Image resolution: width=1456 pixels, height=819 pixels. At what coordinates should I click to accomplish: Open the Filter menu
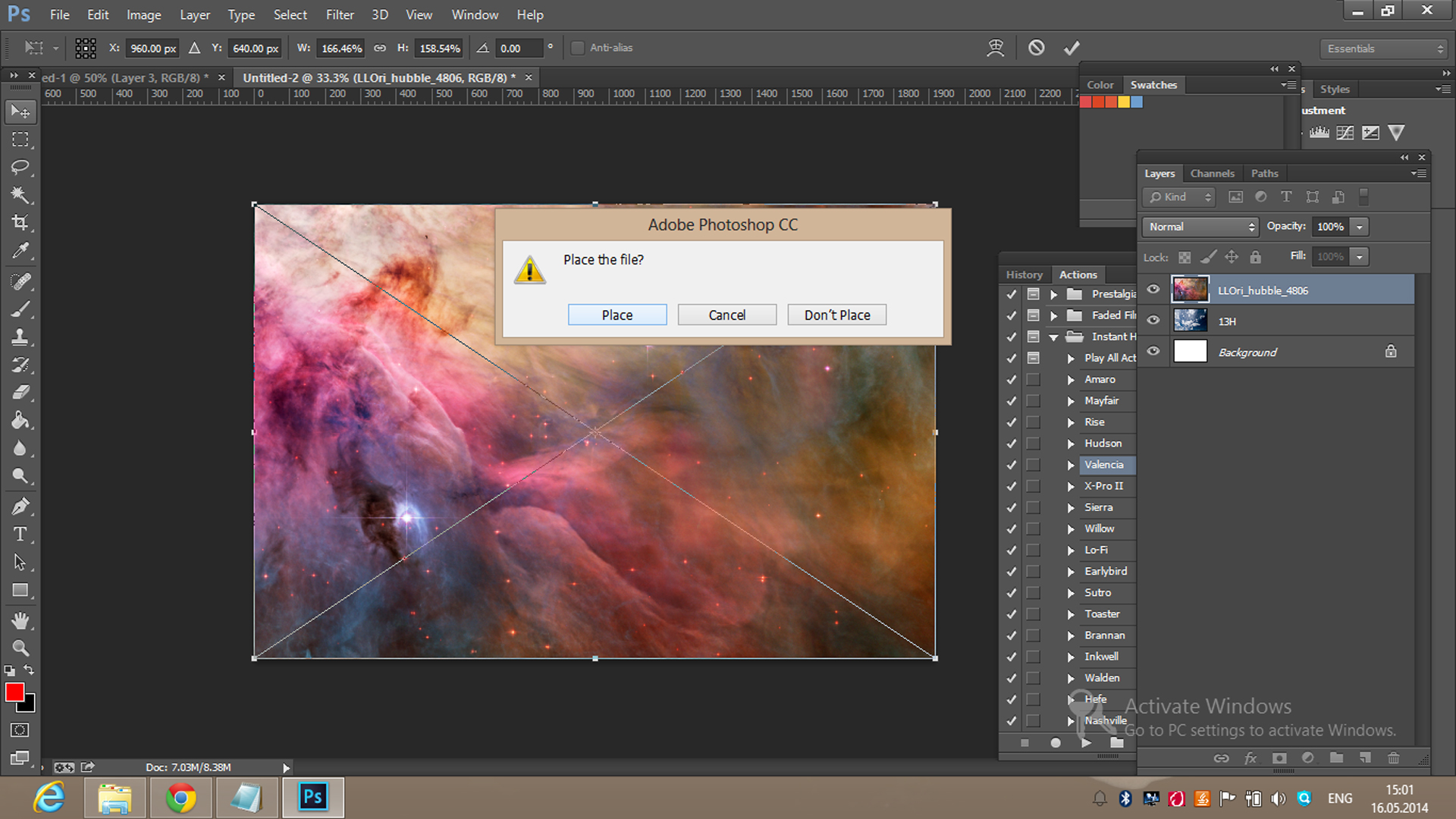click(x=340, y=14)
